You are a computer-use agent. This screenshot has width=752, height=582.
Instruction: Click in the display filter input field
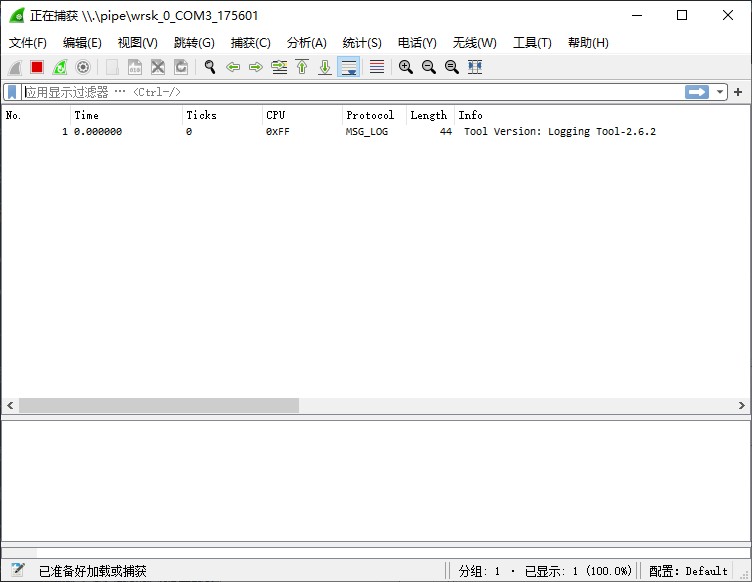(350, 92)
